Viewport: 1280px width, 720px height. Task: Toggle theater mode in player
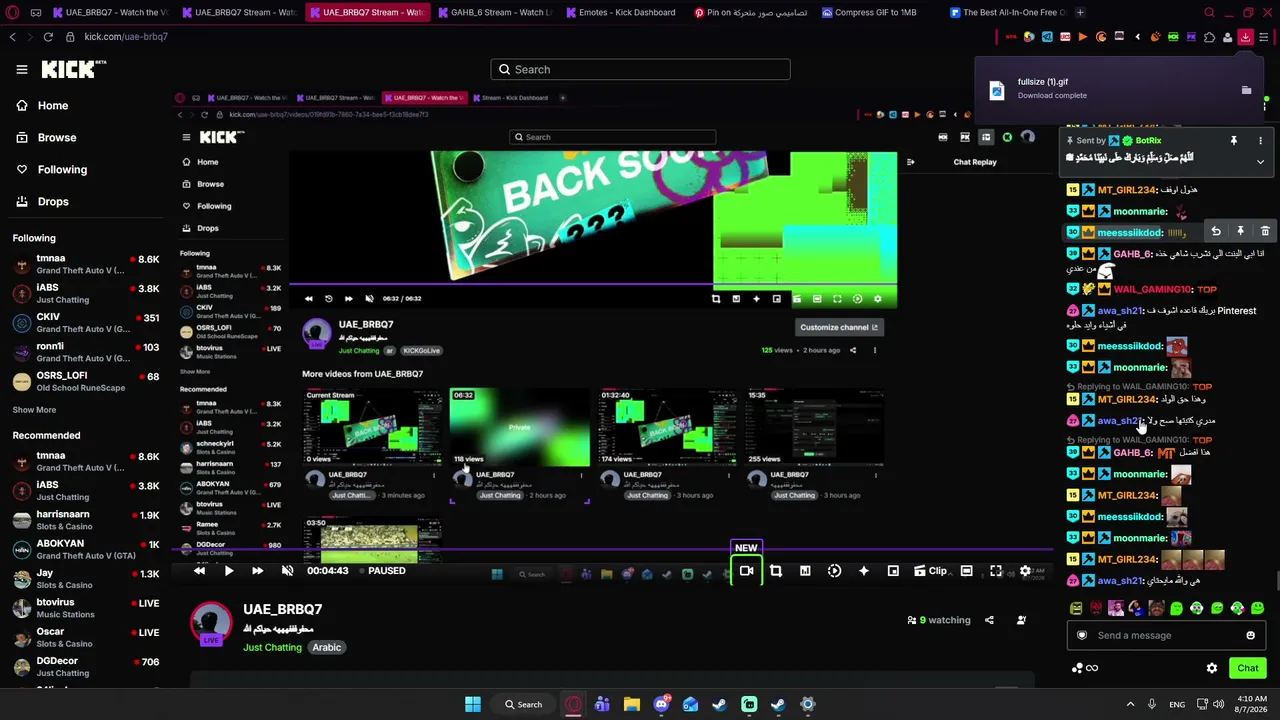(966, 571)
